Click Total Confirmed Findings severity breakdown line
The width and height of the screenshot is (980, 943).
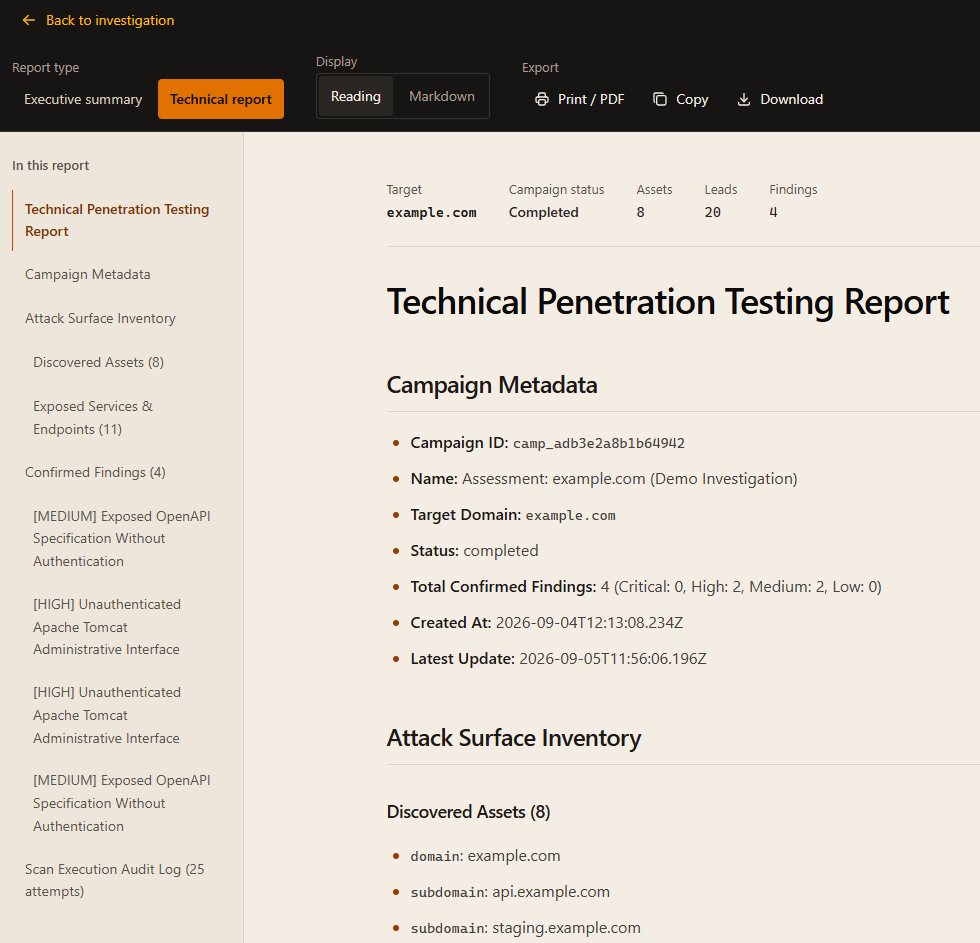point(646,587)
